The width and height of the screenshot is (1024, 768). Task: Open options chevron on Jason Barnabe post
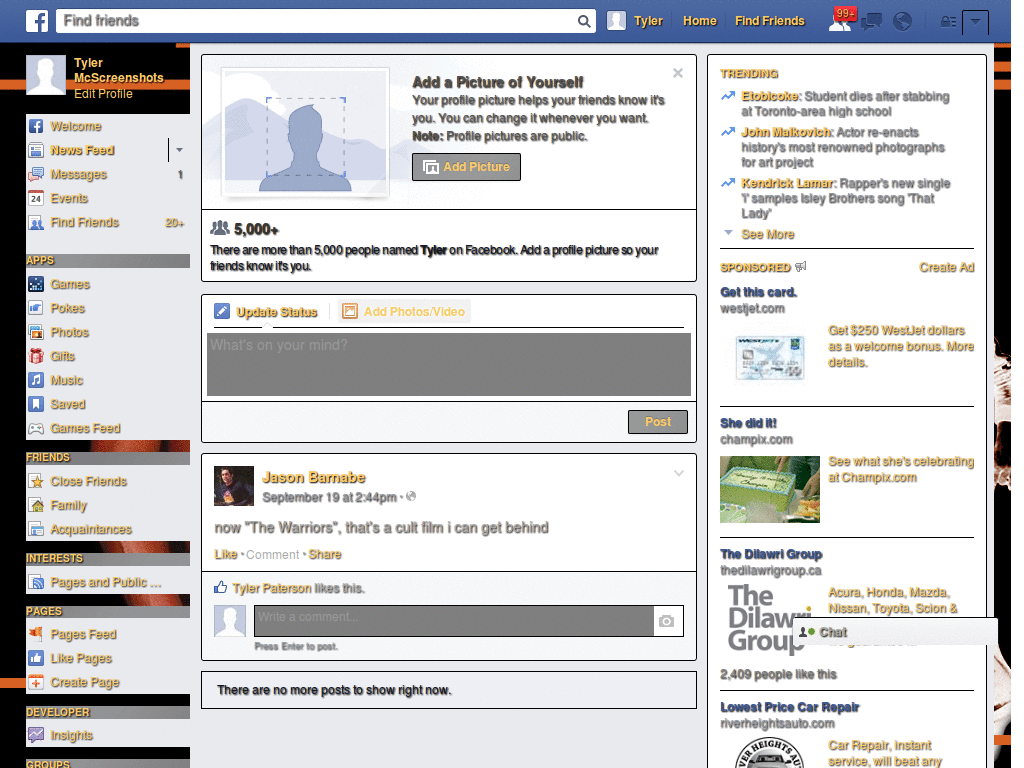679,473
